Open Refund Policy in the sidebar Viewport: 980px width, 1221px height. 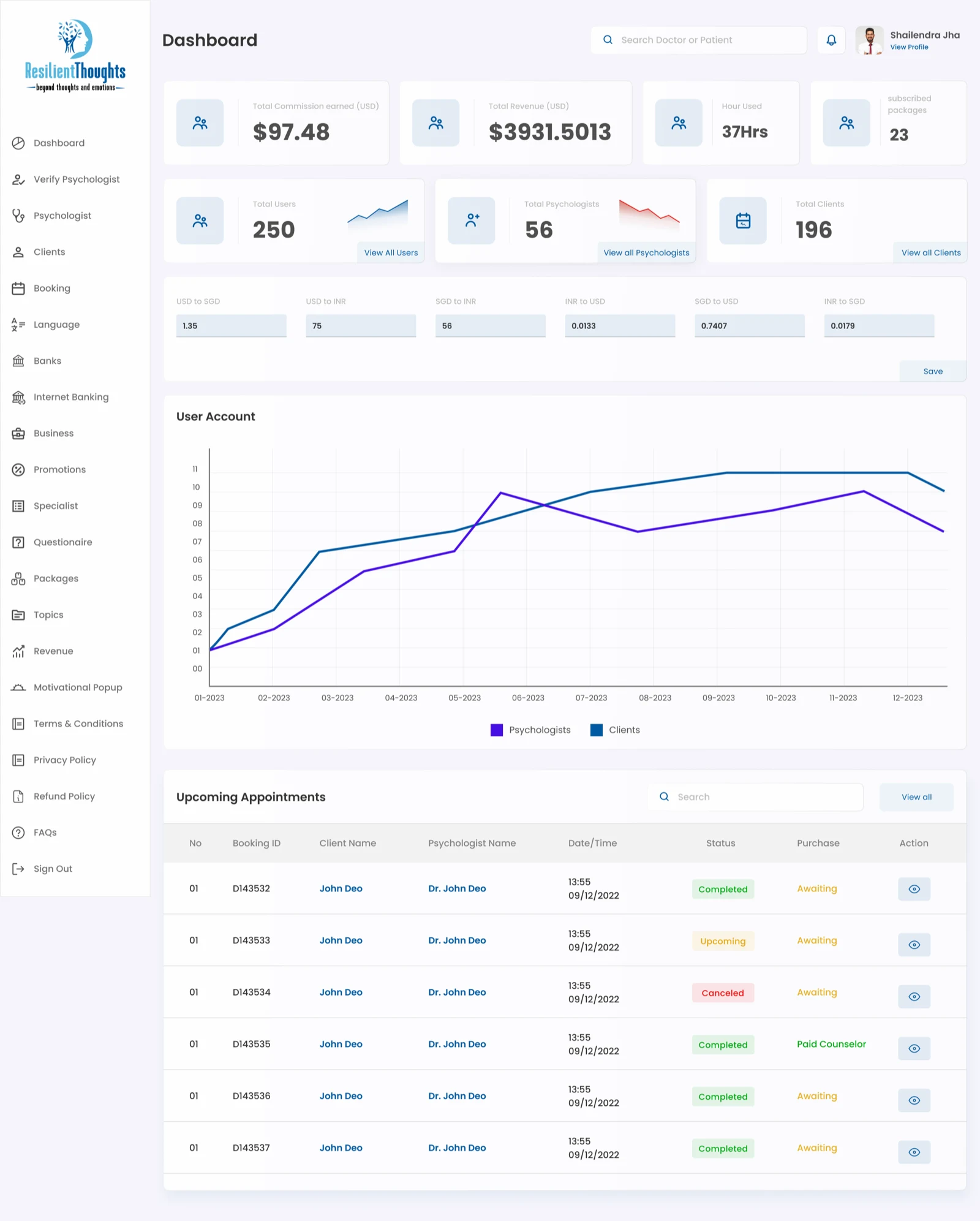64,796
